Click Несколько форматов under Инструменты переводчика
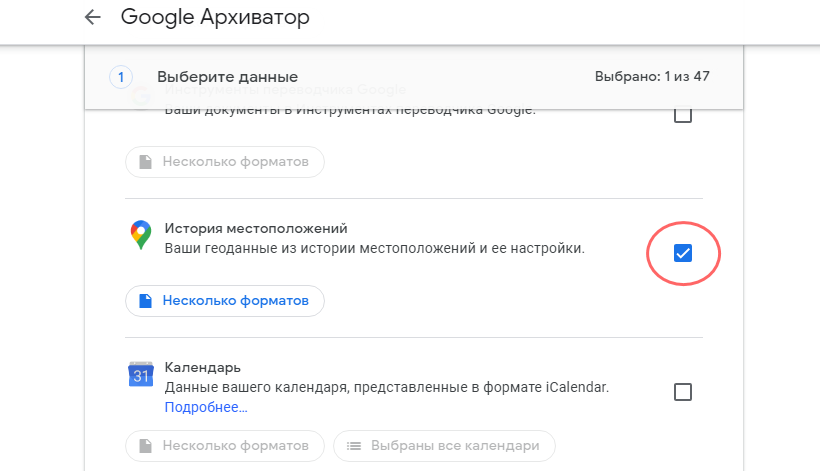This screenshot has height=471, width=820. click(x=225, y=162)
